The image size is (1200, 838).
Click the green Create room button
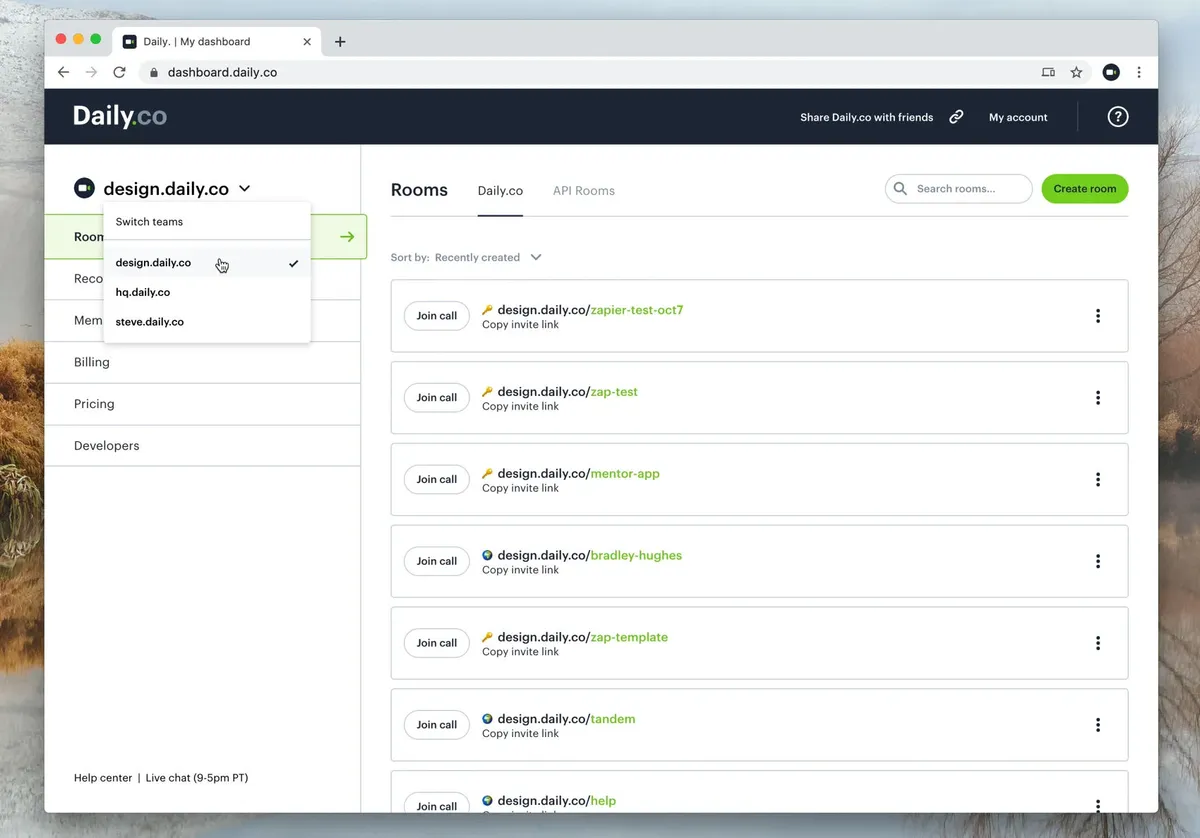pyautogui.click(x=1085, y=189)
